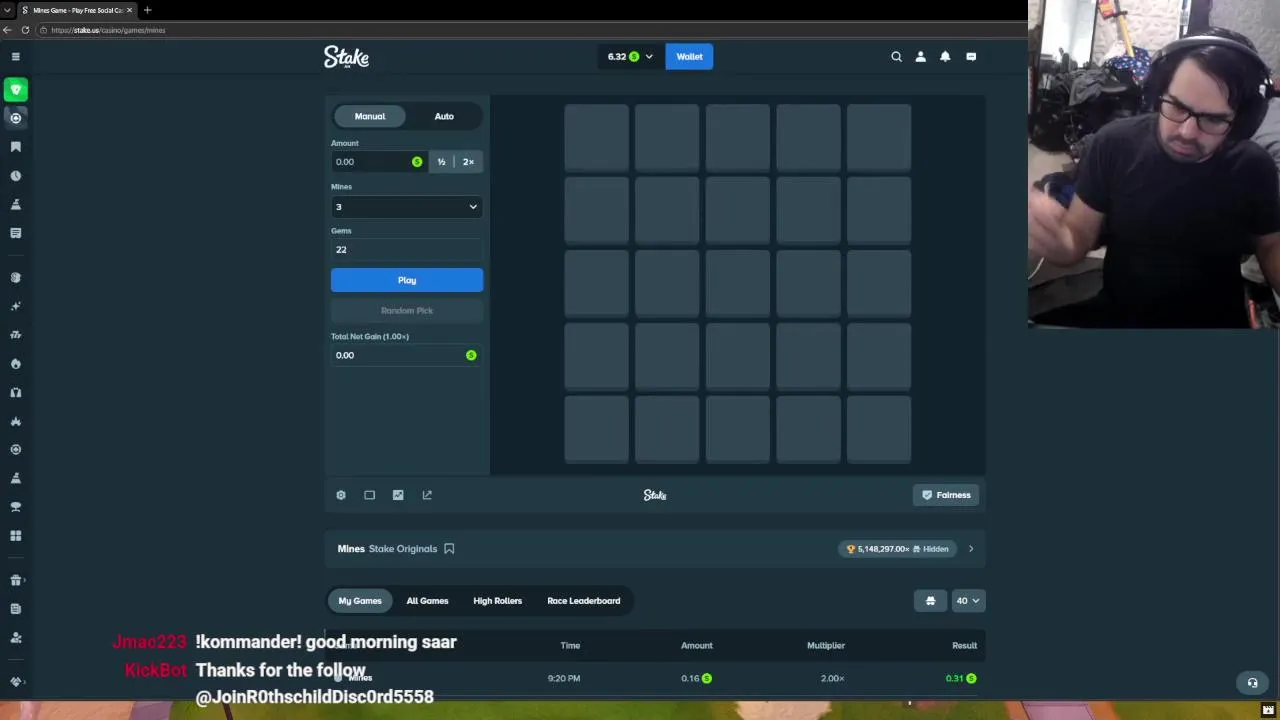Select the All Games tab
Image resolution: width=1280 pixels, height=720 pixels.
[427, 601]
